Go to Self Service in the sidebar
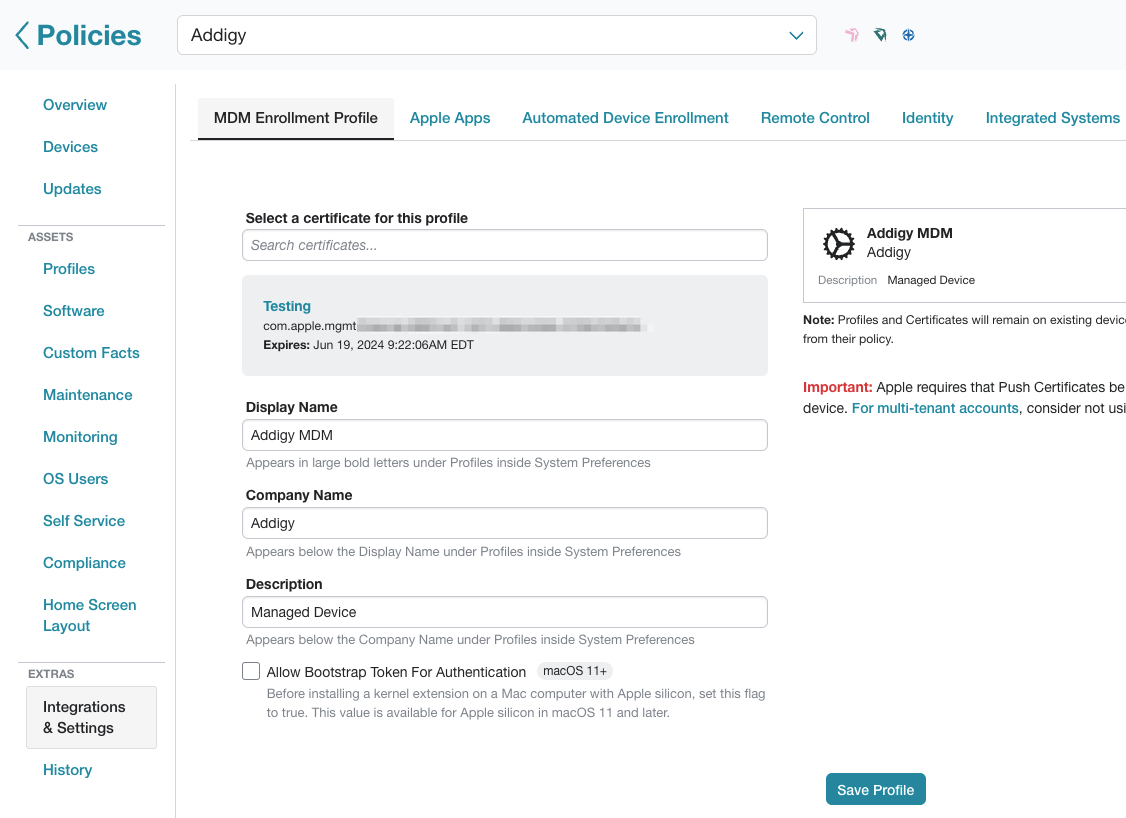Viewport: 1126px width, 818px height. 84,521
